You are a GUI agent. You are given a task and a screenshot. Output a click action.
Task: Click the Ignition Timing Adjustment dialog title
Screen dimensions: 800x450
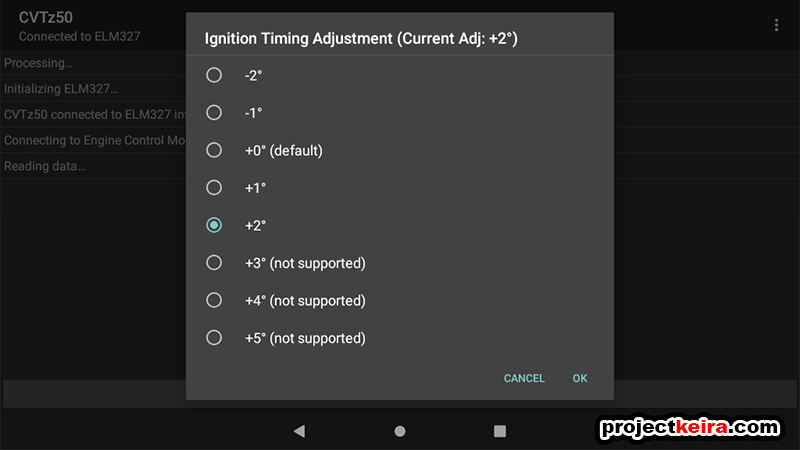pos(361,39)
